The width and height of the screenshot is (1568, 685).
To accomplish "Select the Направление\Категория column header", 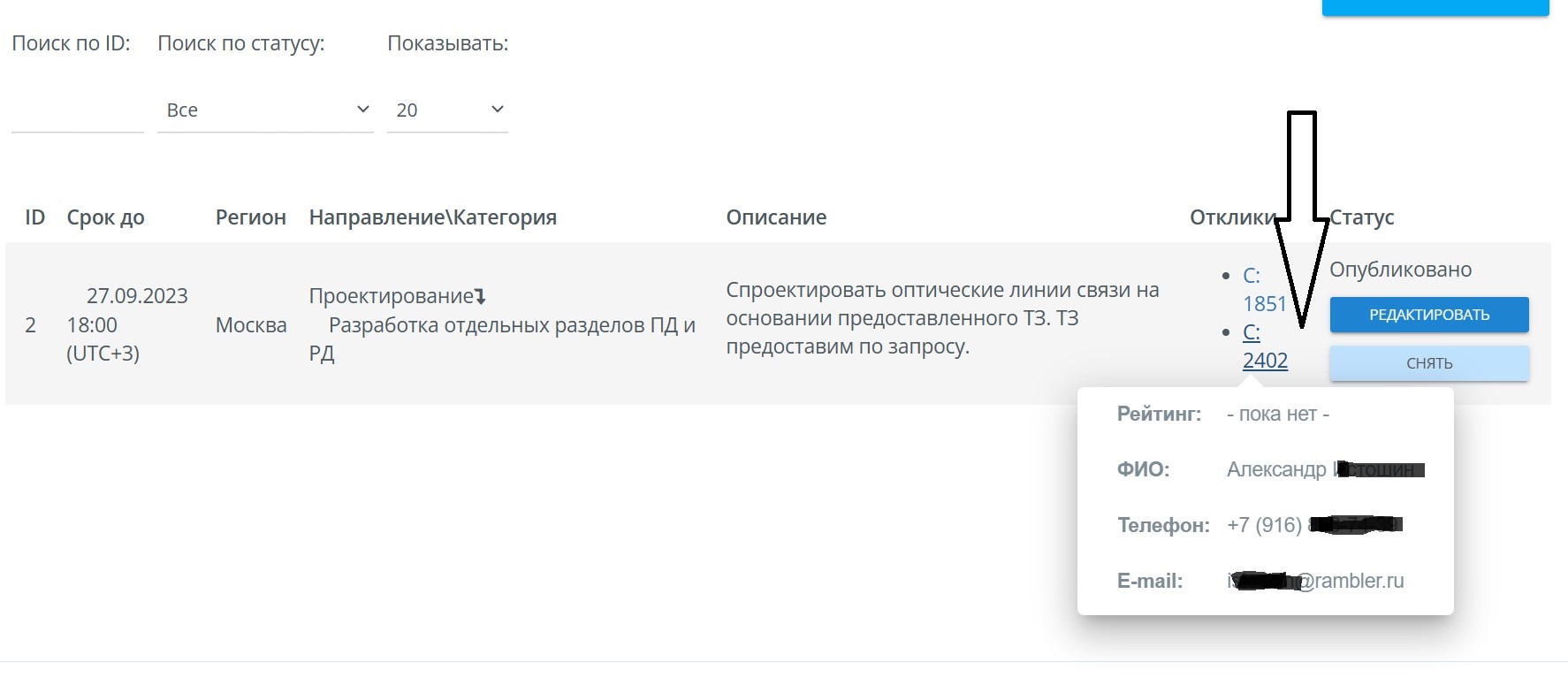I will (x=432, y=217).
